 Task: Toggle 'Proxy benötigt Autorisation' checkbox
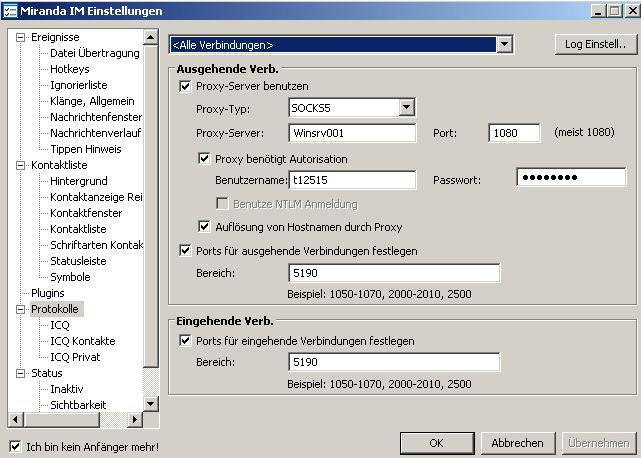point(204,159)
